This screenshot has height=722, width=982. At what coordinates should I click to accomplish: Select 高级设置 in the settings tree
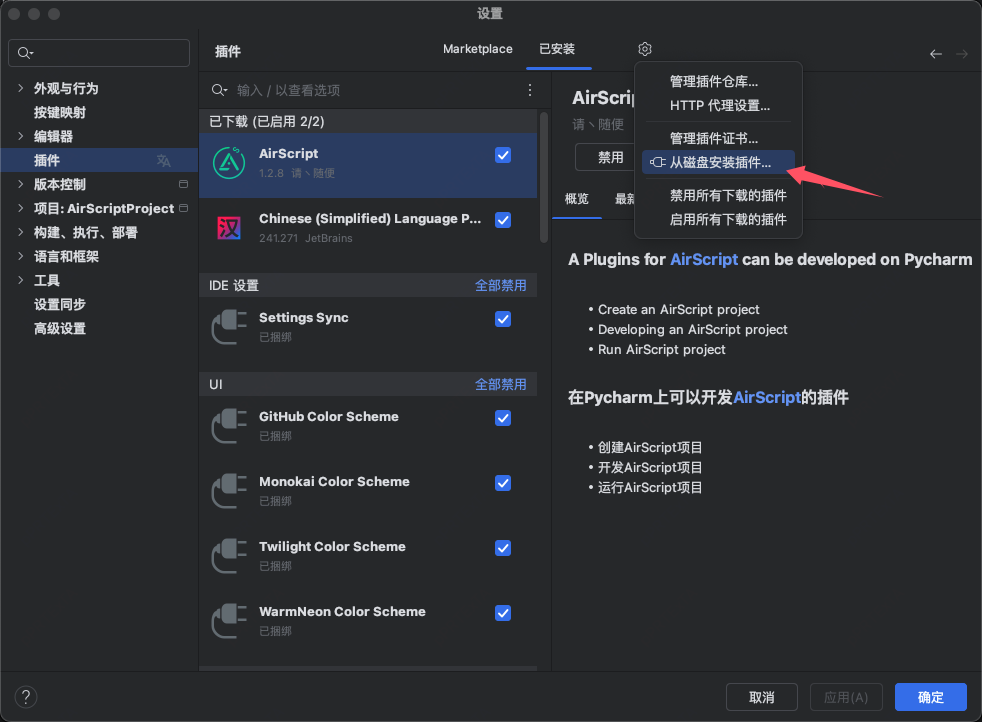click(59, 328)
